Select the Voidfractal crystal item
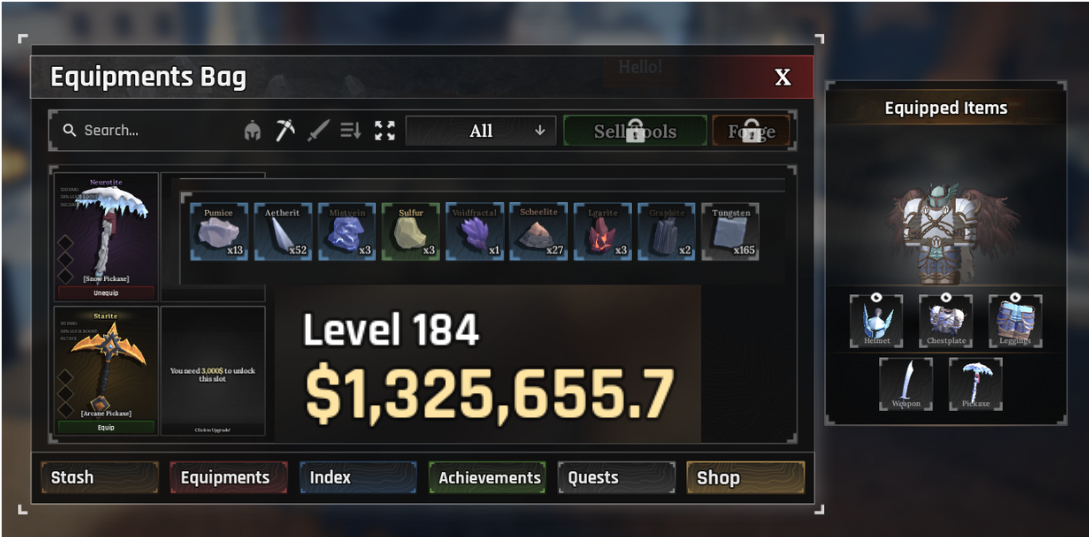Image resolution: width=1089 pixels, height=537 pixels. click(x=474, y=232)
